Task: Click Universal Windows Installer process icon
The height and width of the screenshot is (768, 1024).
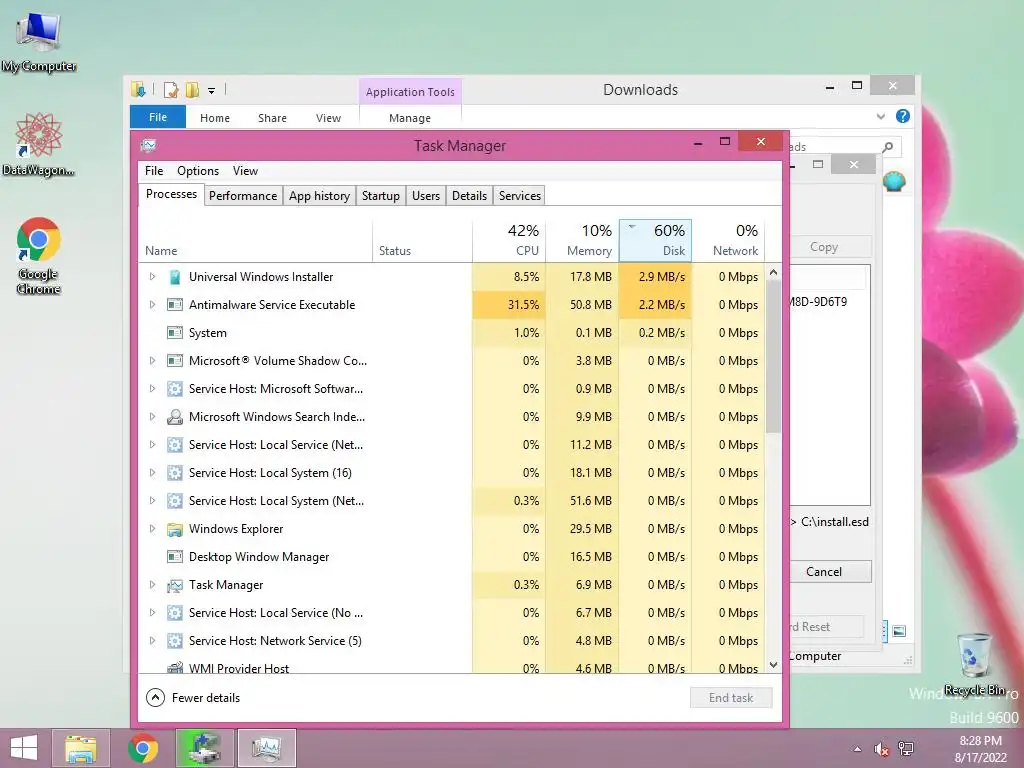Action: [x=174, y=277]
